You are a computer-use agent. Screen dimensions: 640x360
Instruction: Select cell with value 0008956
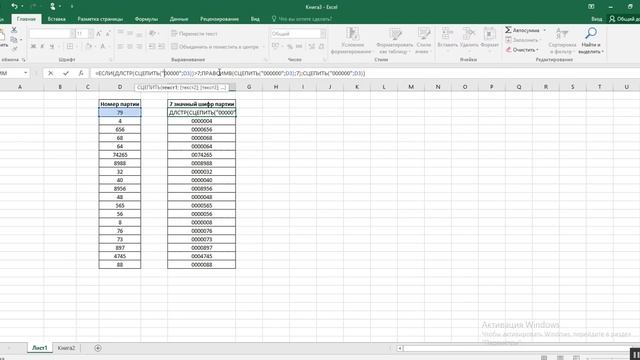[201, 189]
